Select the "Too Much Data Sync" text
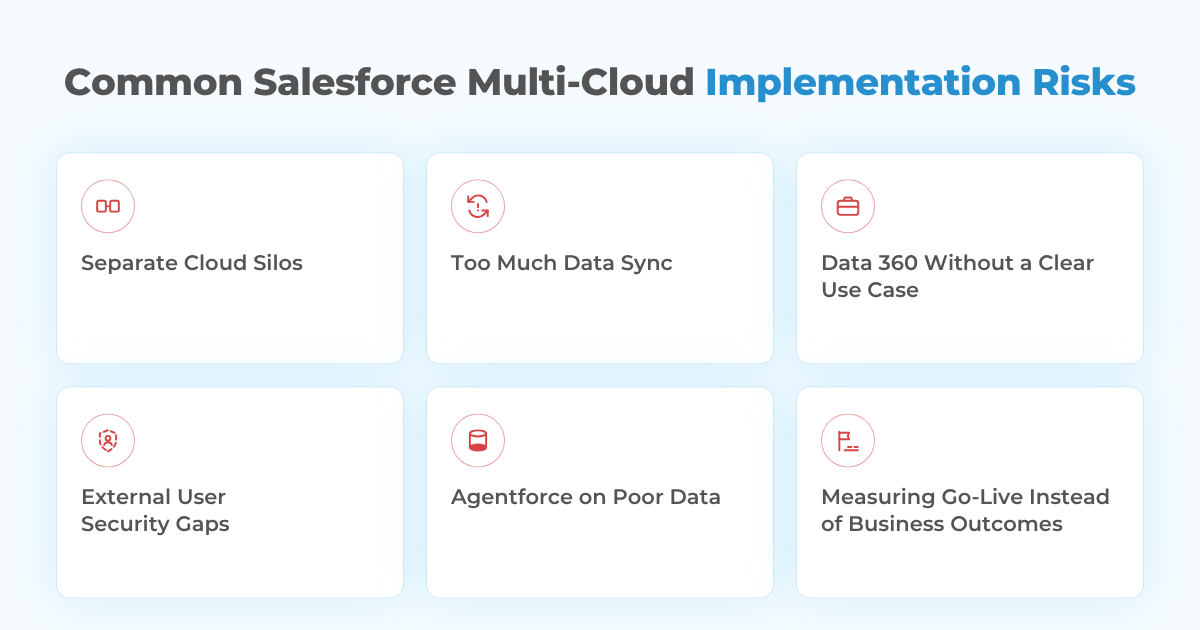Image resolution: width=1200 pixels, height=630 pixels. (x=562, y=263)
